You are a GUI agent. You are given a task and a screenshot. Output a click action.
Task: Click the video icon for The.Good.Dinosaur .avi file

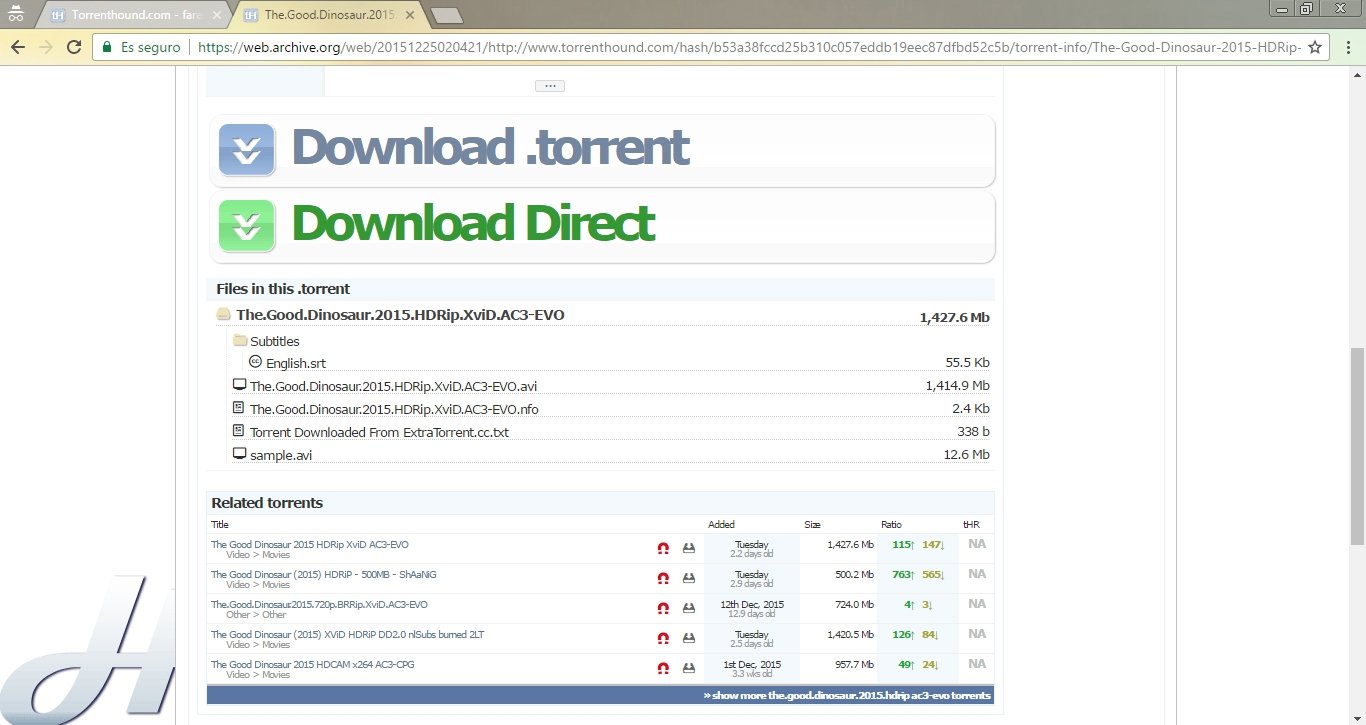(x=239, y=384)
